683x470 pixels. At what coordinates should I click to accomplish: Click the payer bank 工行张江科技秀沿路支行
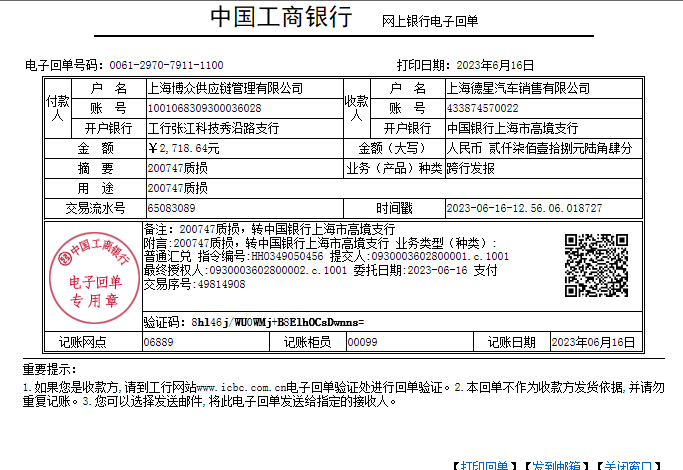[x=213, y=128]
